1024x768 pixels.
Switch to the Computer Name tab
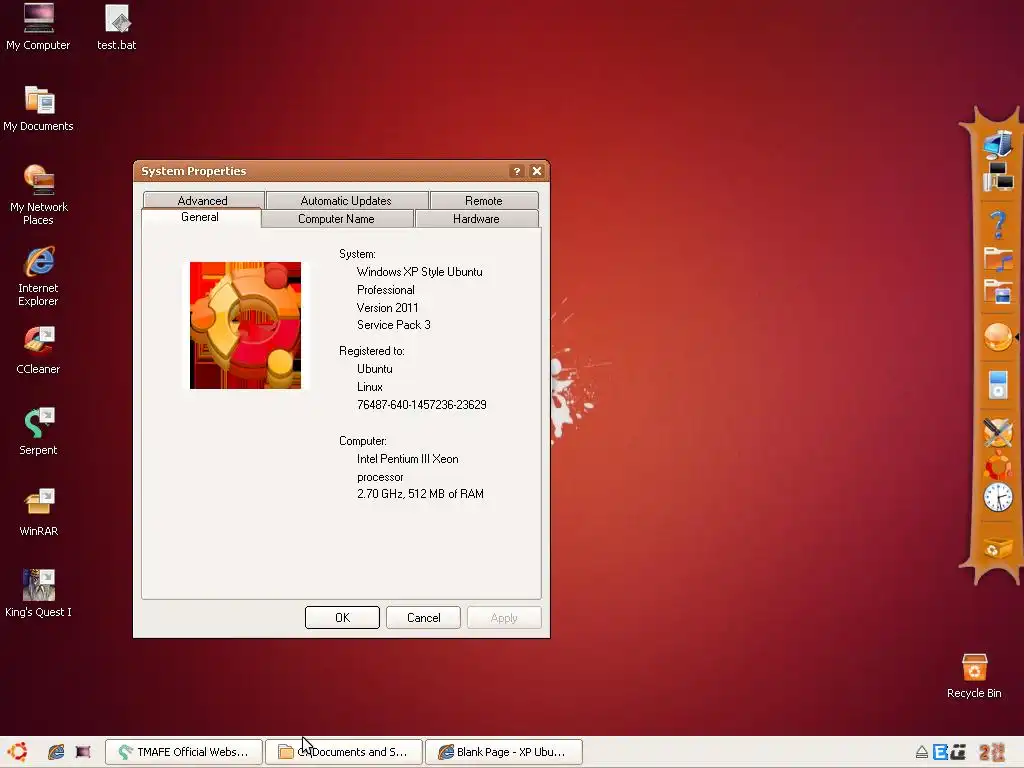pyautogui.click(x=337, y=219)
